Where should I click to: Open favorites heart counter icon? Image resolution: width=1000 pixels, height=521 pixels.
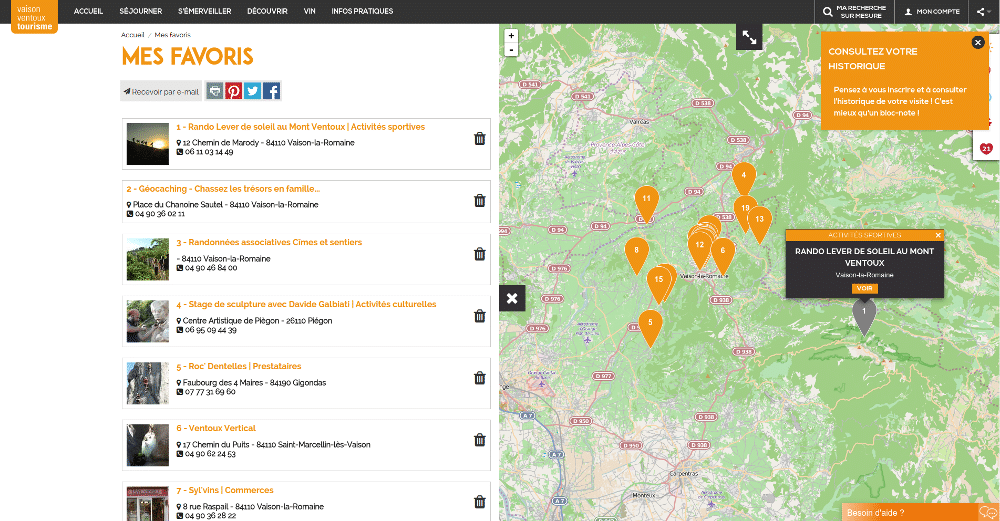(x=986, y=149)
